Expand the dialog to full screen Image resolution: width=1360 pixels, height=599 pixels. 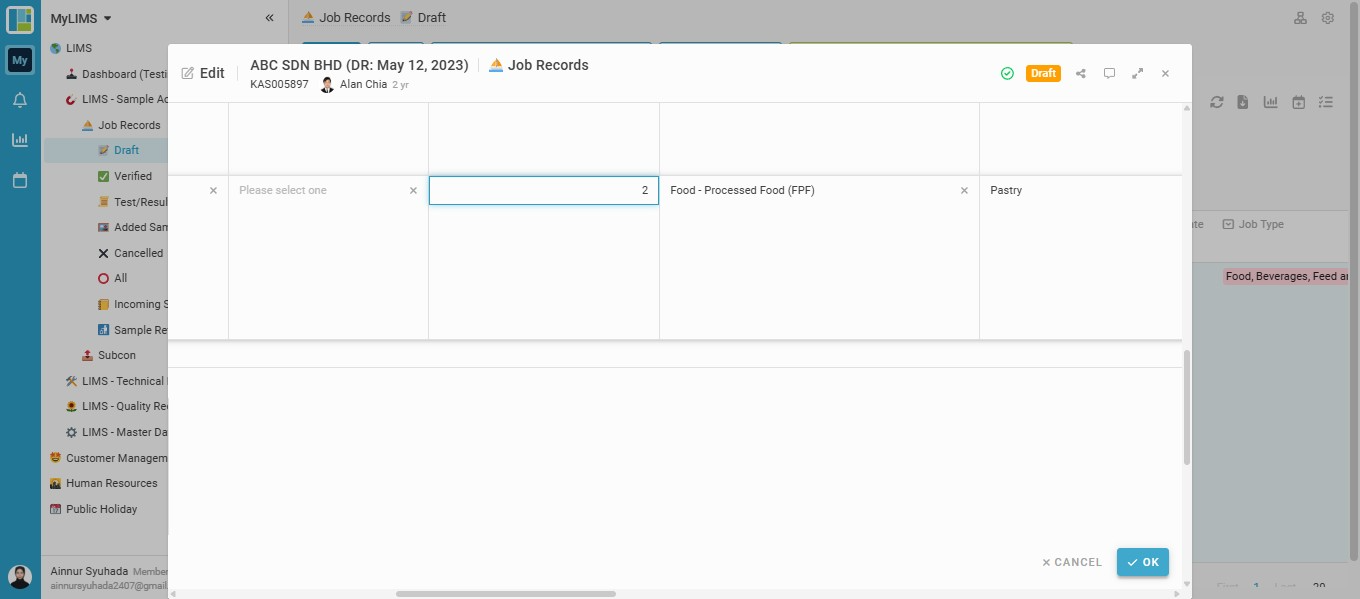(x=1137, y=73)
